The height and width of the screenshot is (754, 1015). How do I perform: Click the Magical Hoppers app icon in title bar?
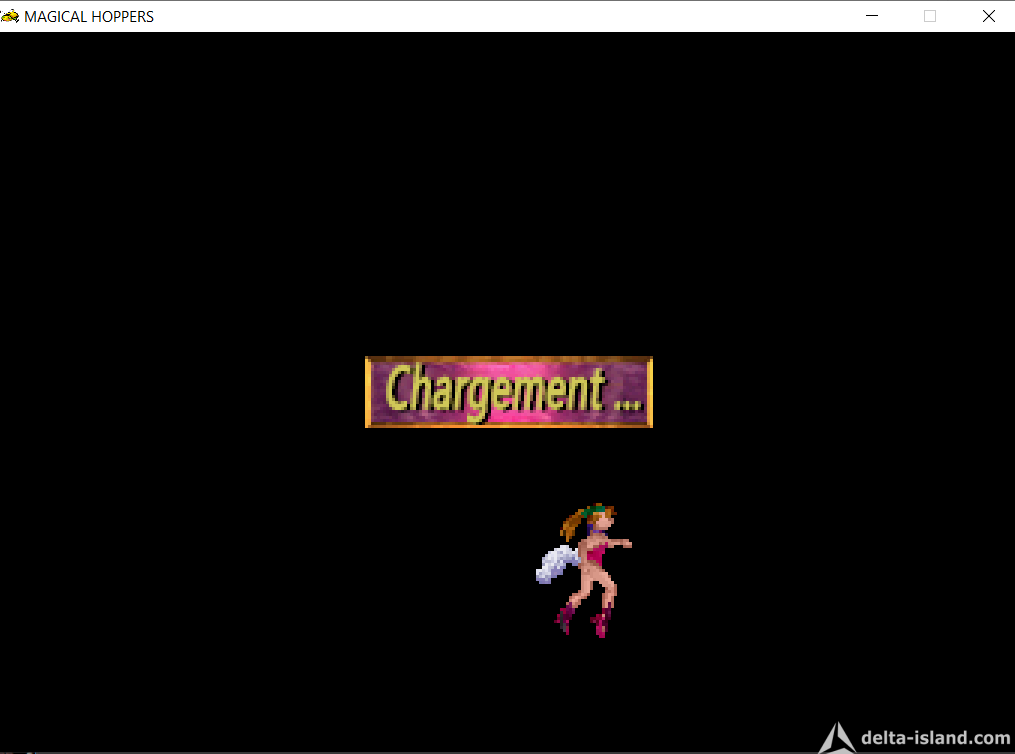coord(9,16)
